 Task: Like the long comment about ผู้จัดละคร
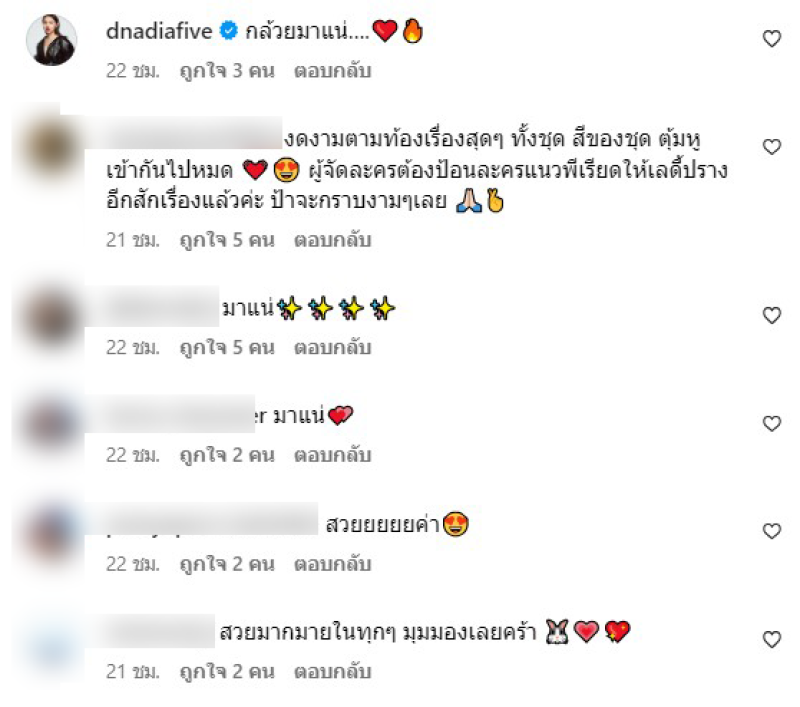(771, 146)
